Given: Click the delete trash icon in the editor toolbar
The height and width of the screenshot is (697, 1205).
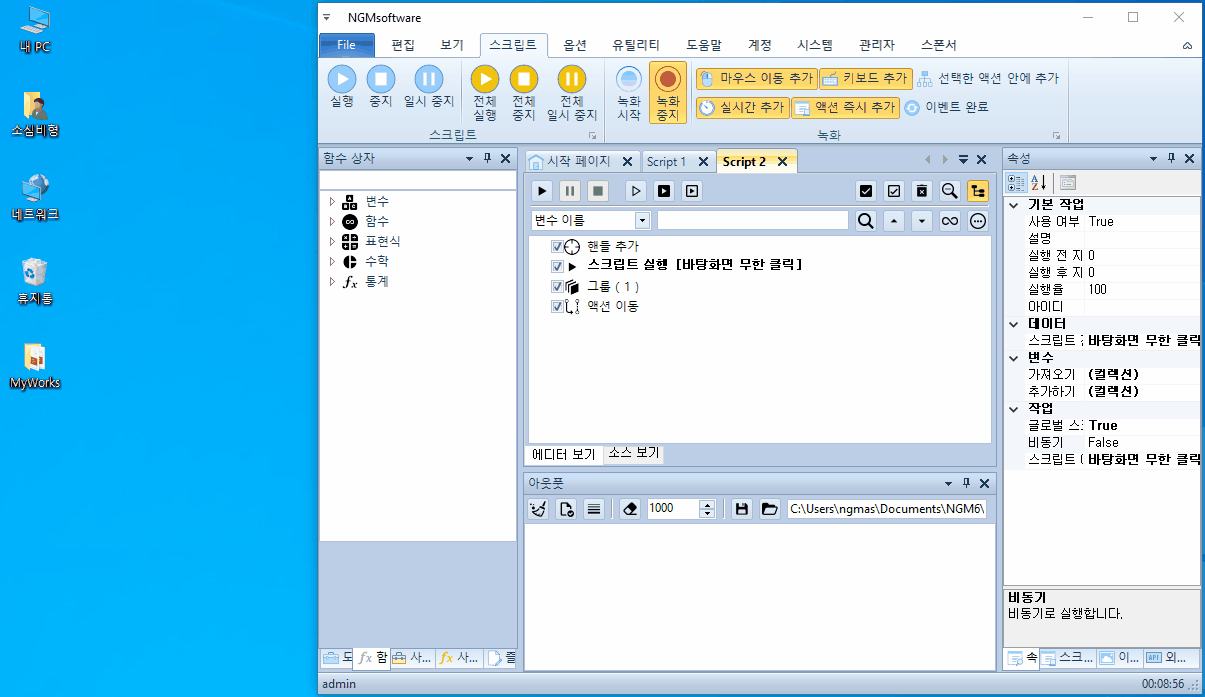Looking at the screenshot, I should (x=922, y=190).
